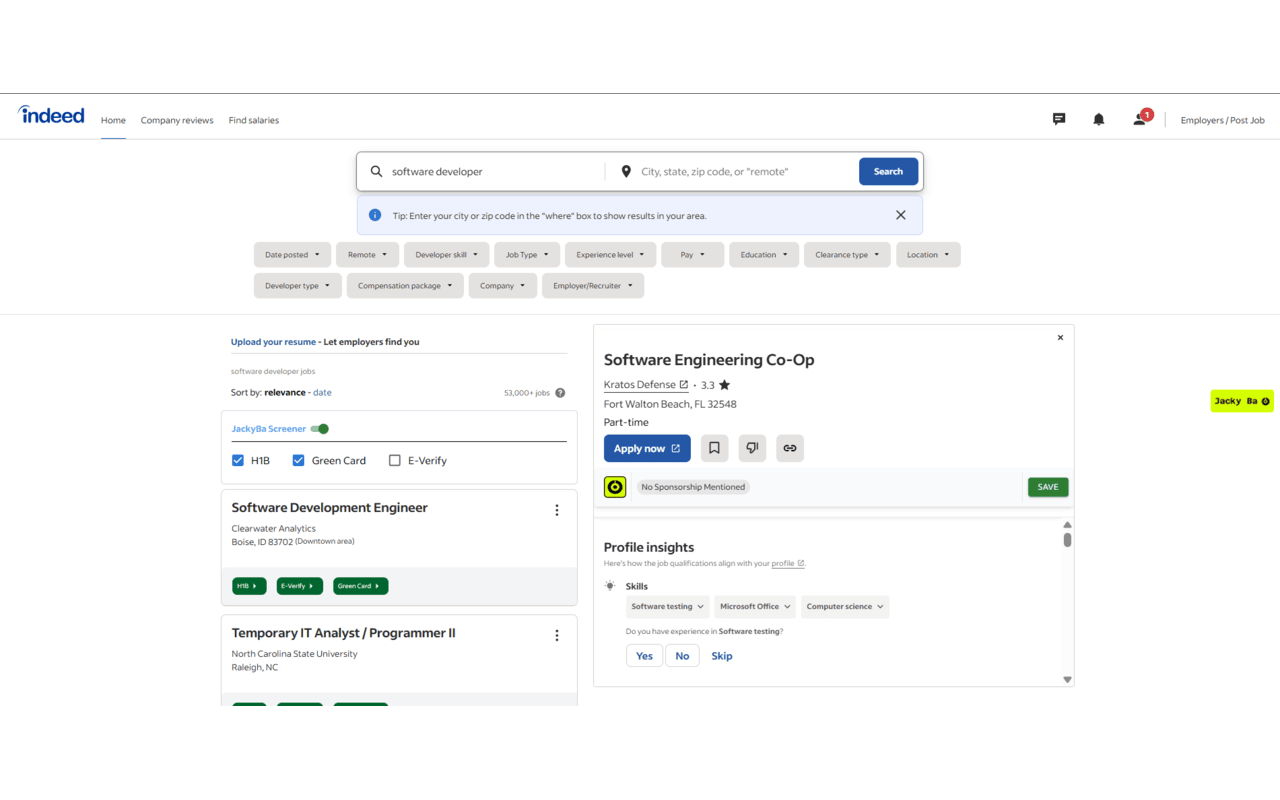The height and width of the screenshot is (800, 1280).
Task: Expand the Developer type filter
Action: coord(298,286)
